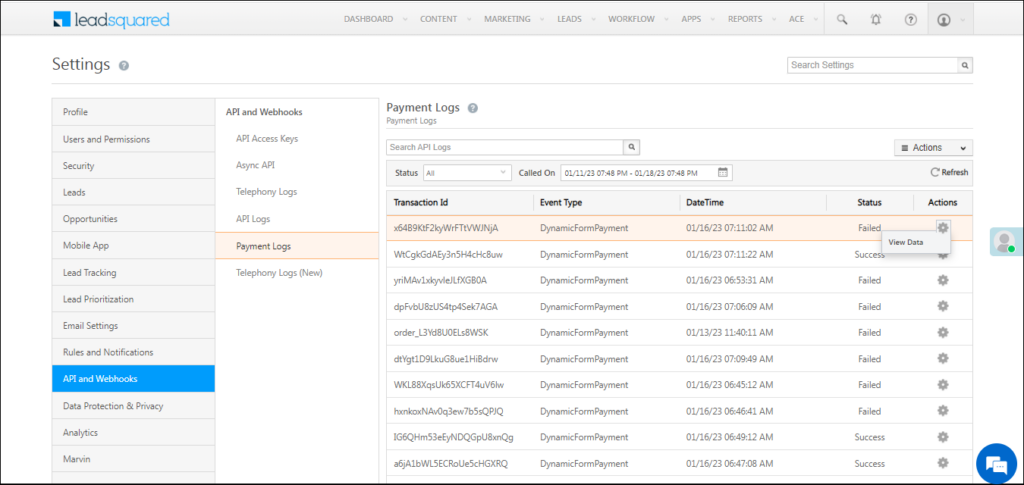Open the chat bubble widget

996,465
